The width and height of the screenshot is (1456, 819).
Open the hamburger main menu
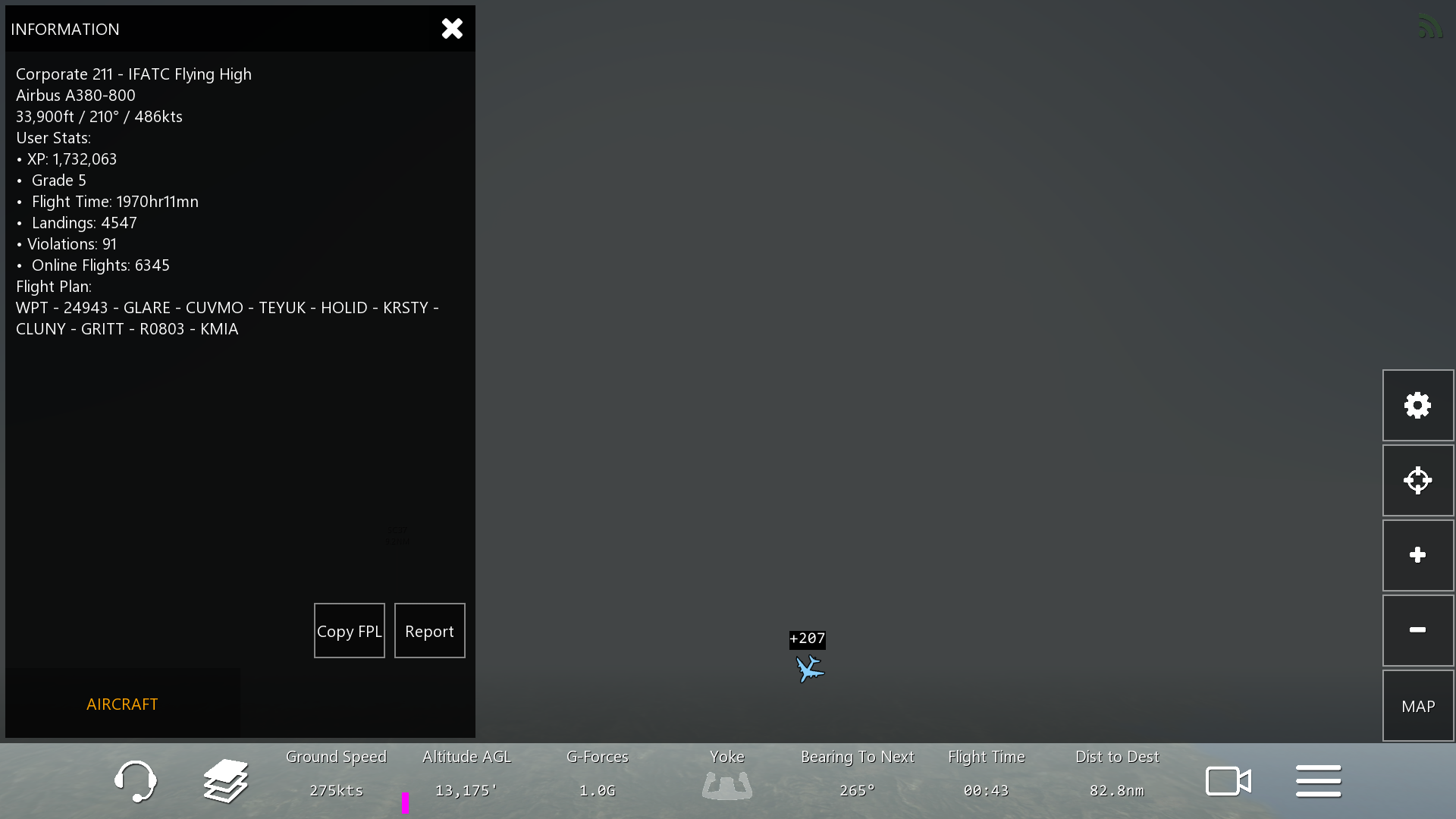[x=1318, y=781]
